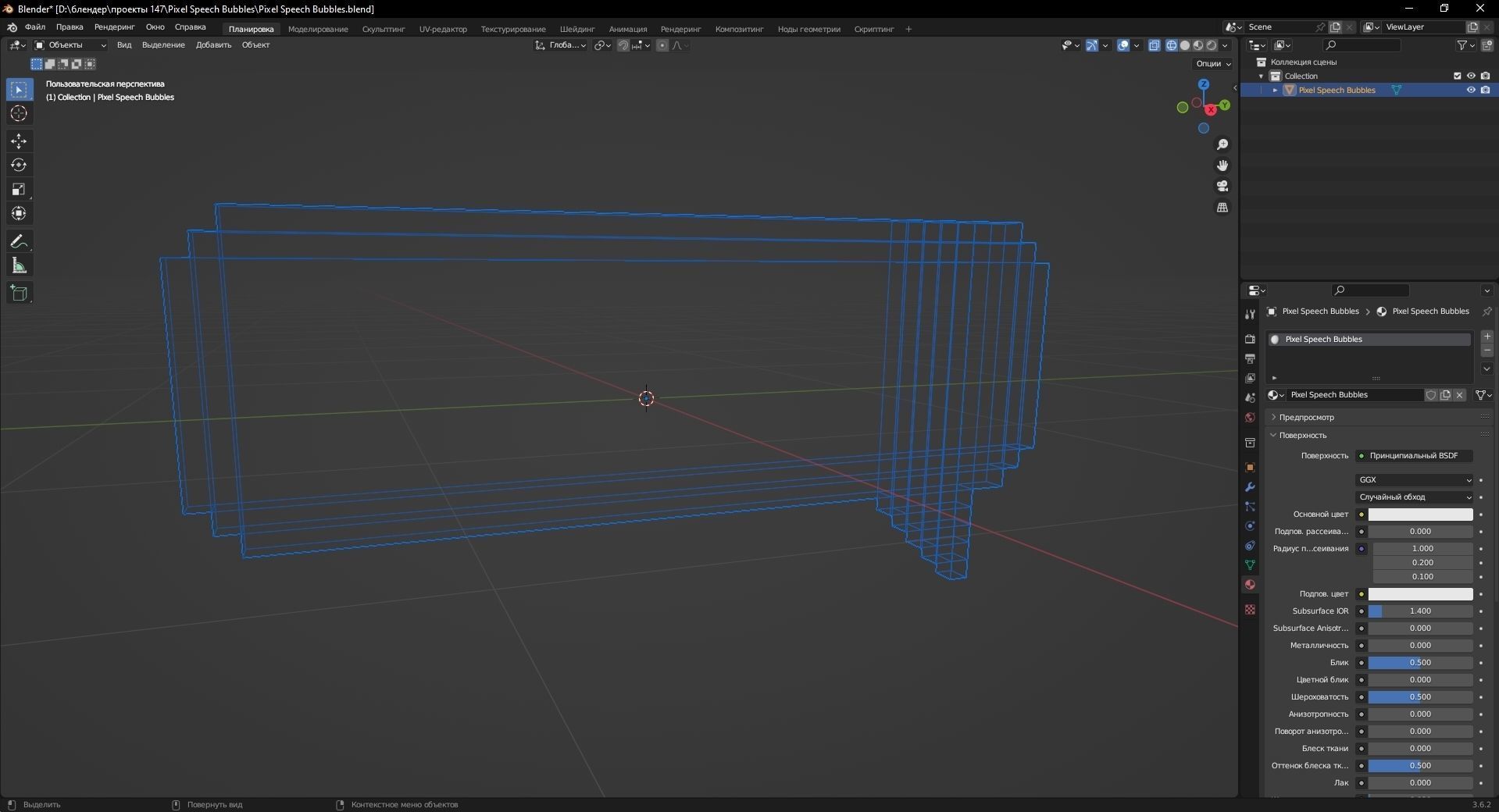Toggle the Collection exclude checkbox
The height and width of the screenshot is (812, 1499).
[1457, 76]
